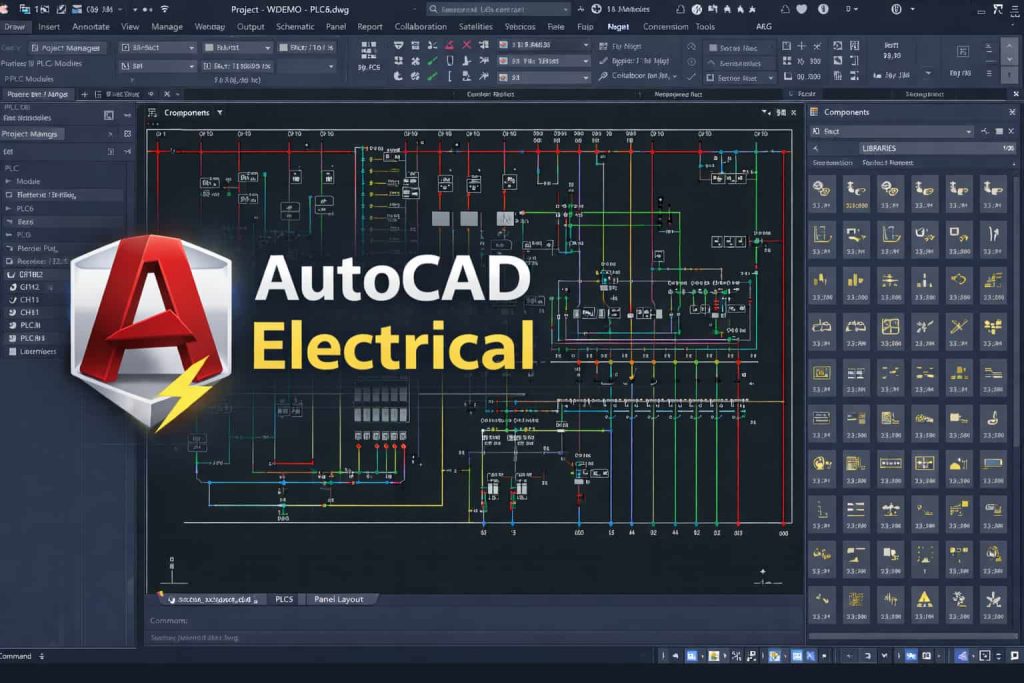The image size is (1024, 683).
Task: Click the search field in title bar
Action: point(498,9)
